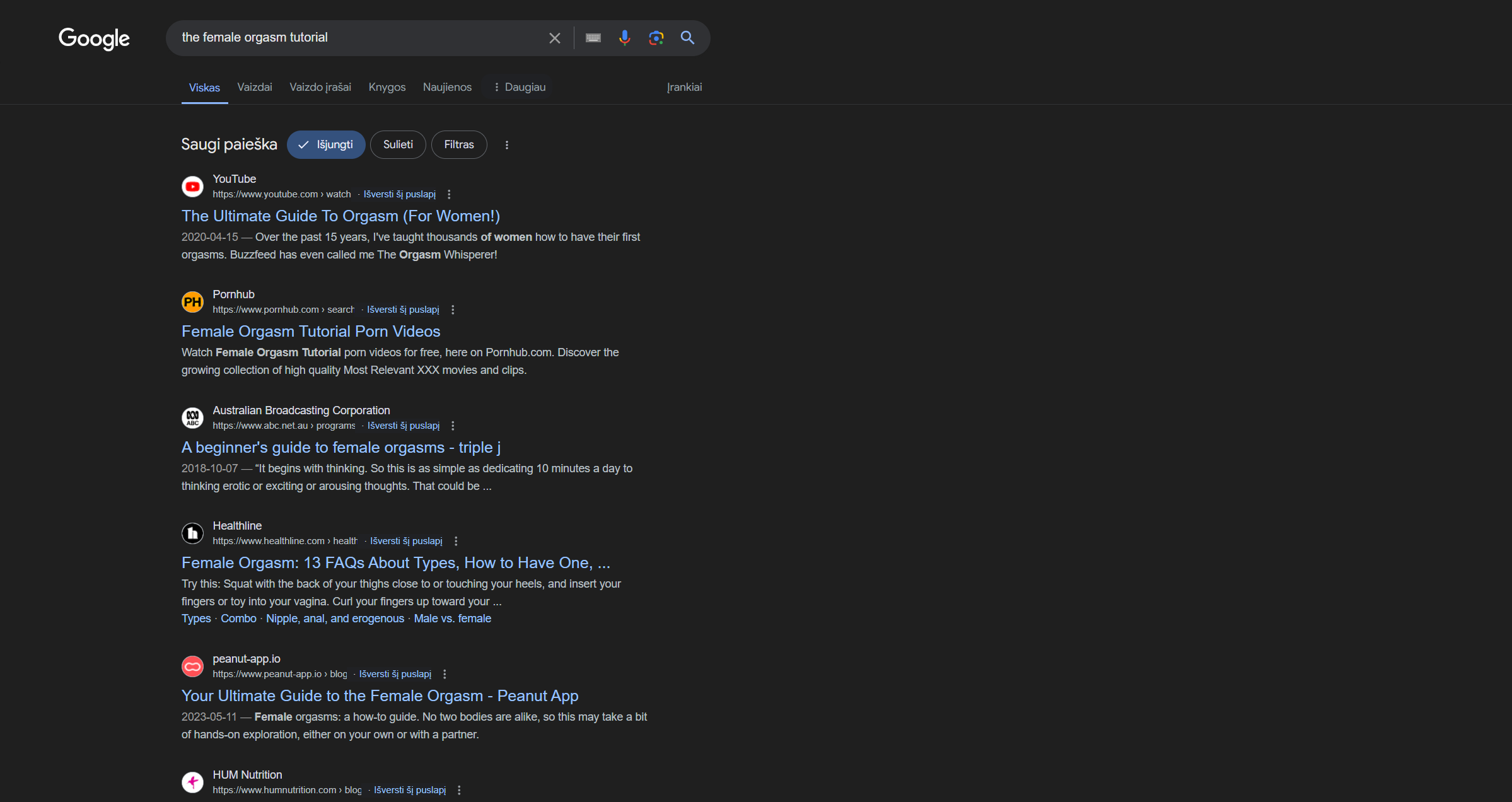Open the Daugiau more-tabs dropdown
Screen dimensions: 1512x802
[x=520, y=87]
